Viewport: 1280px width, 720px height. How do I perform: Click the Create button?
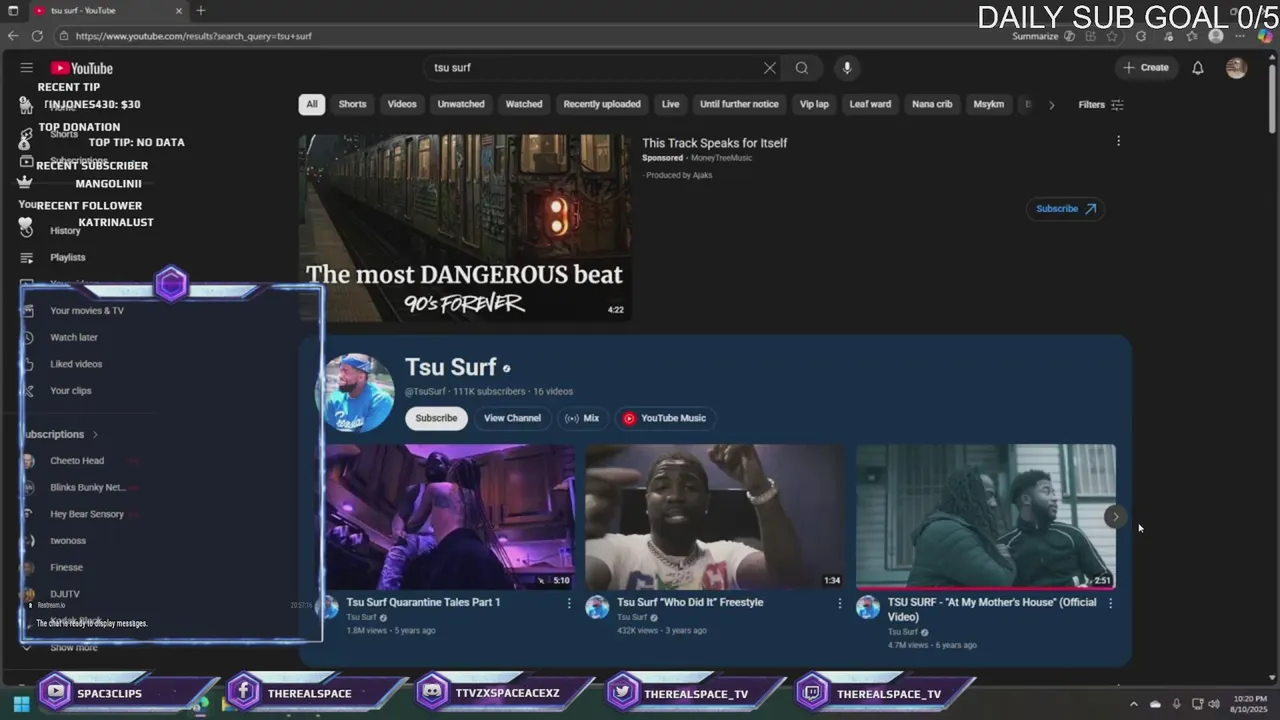pyautogui.click(x=1146, y=68)
